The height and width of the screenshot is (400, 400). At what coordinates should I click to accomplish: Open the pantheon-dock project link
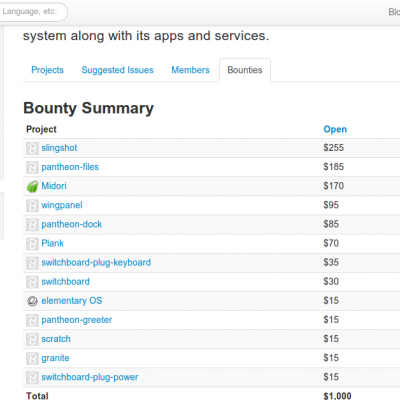coord(72,224)
